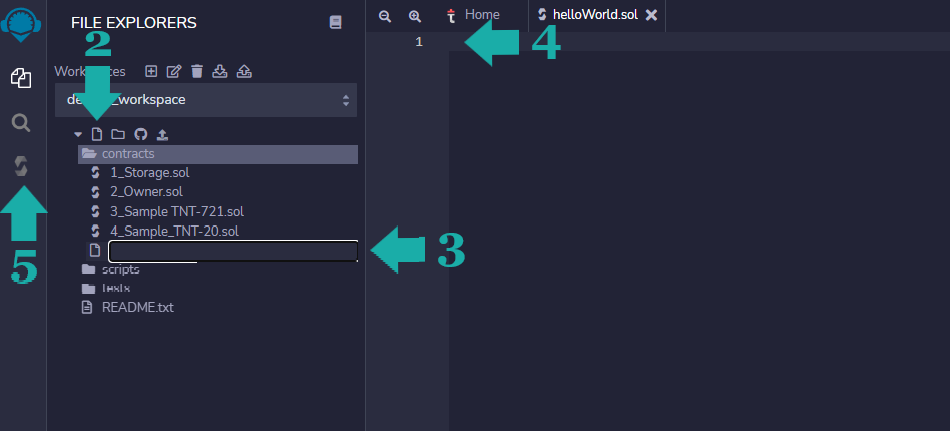Close the helloWorld.sol tab
The image size is (950, 431).
[651, 15]
